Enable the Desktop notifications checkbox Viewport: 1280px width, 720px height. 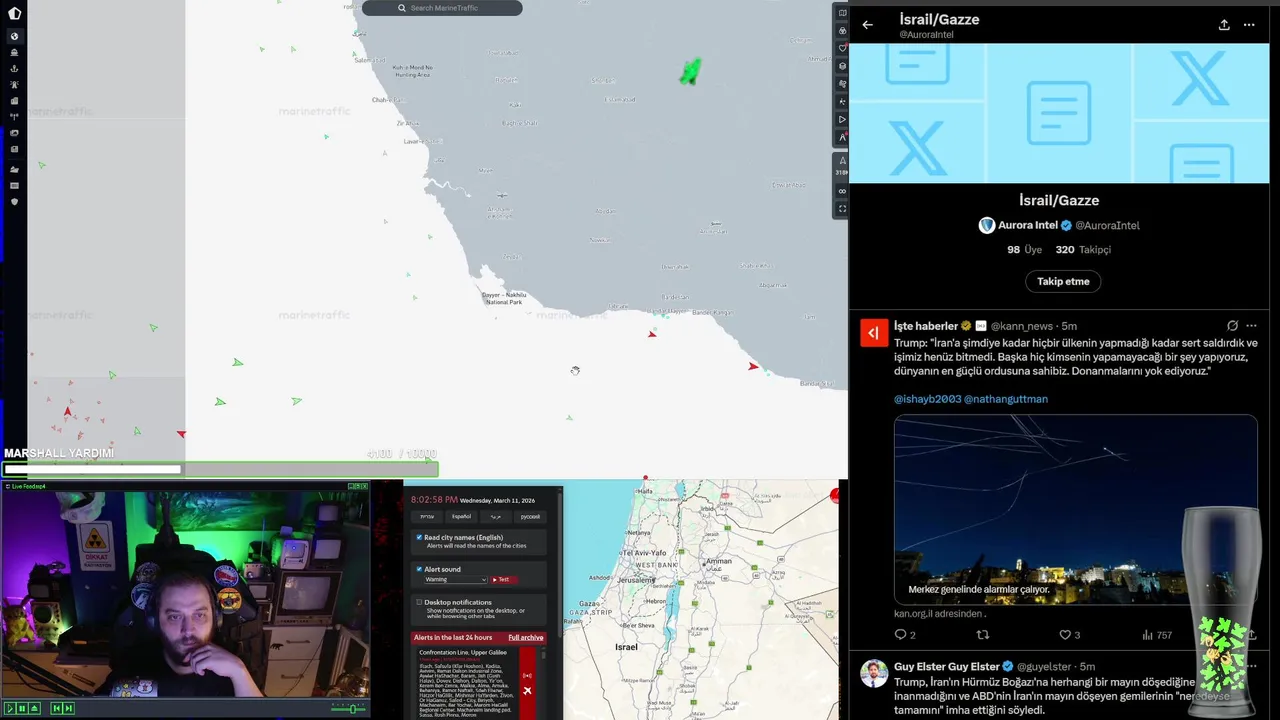click(419, 602)
